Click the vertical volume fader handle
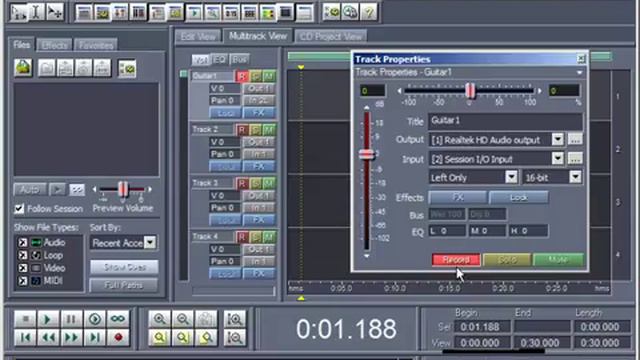The height and width of the screenshot is (360, 640). tap(367, 154)
